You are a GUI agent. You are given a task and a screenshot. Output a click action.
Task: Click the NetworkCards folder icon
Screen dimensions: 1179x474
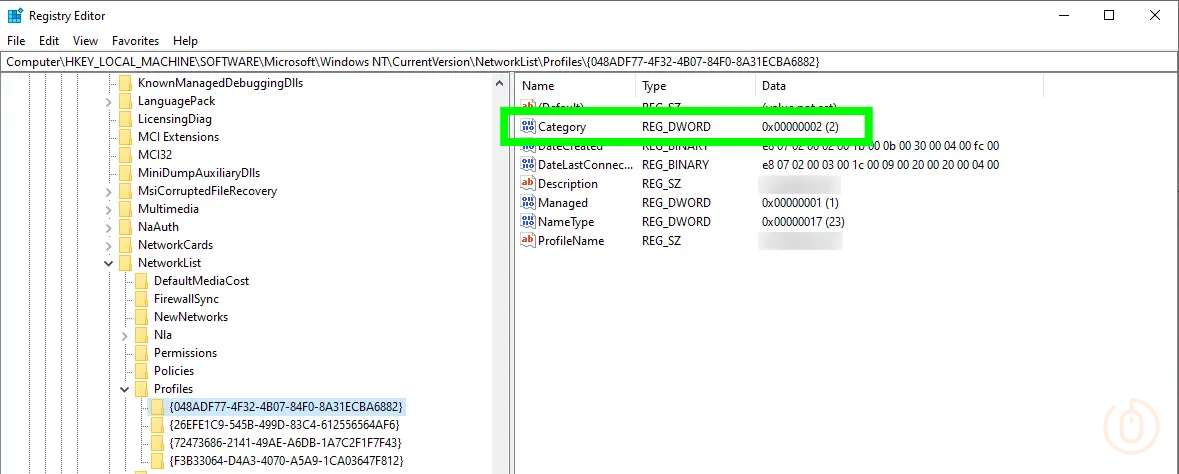(x=125, y=245)
